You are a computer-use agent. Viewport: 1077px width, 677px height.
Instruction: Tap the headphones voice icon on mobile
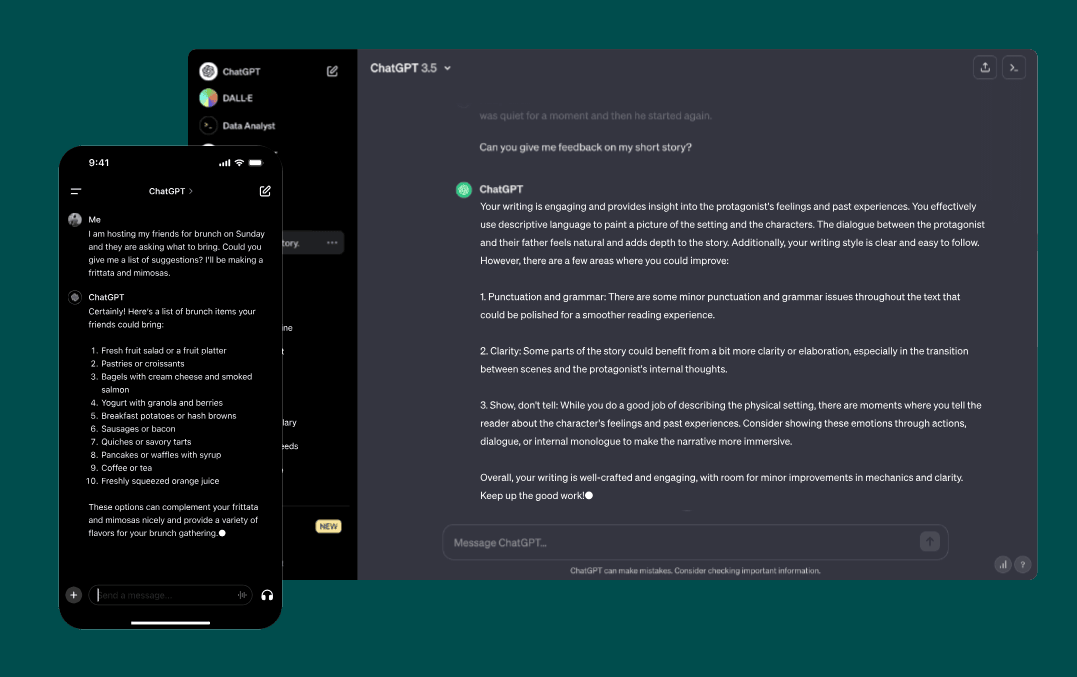pyautogui.click(x=267, y=595)
